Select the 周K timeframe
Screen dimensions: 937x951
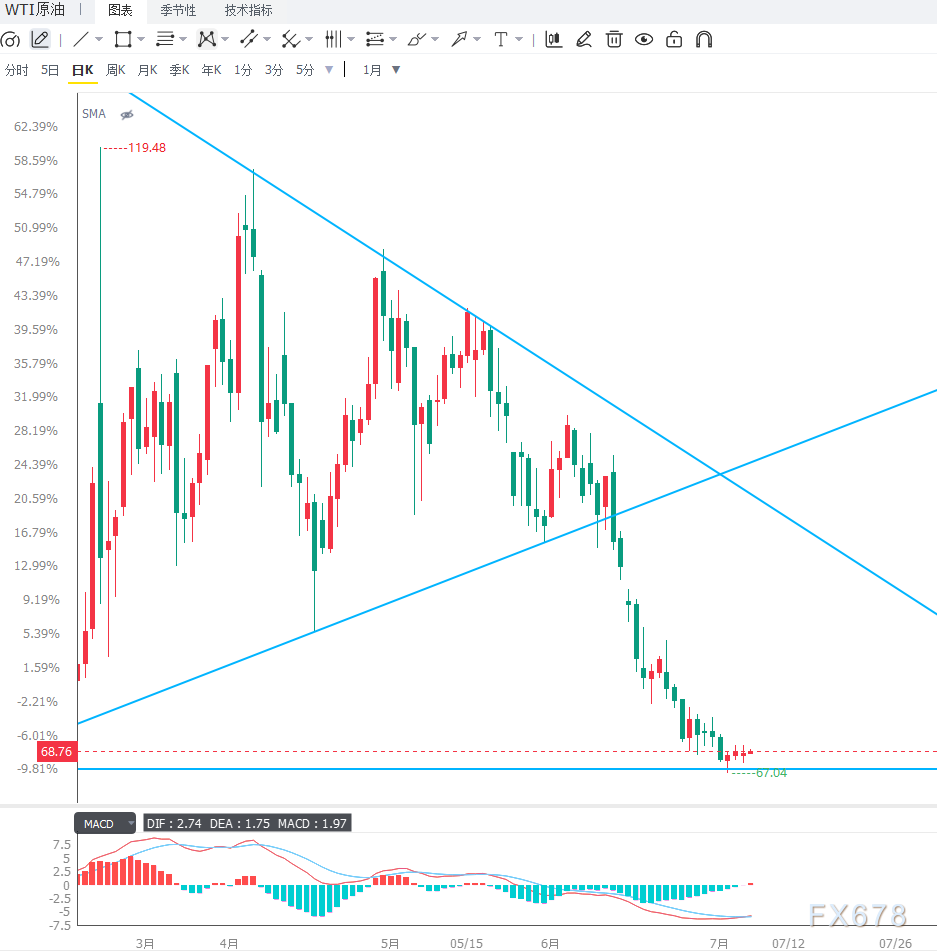[x=115, y=70]
